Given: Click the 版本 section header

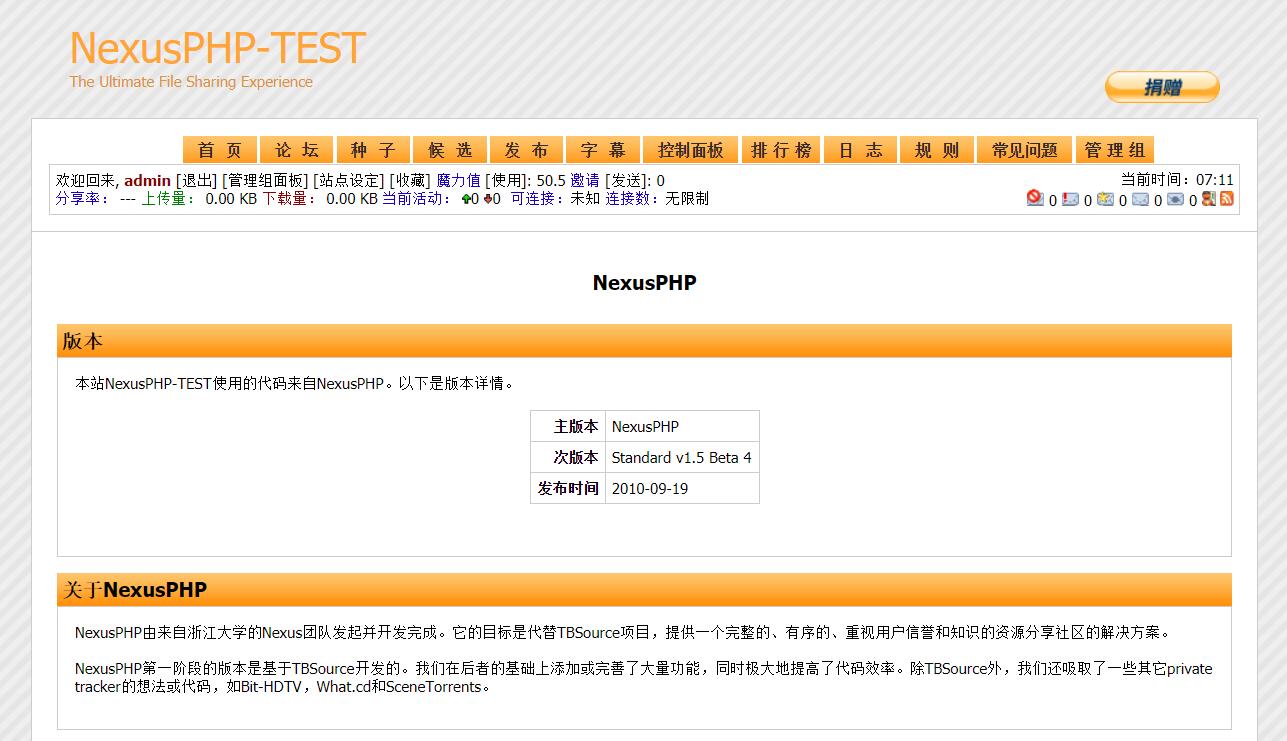Looking at the screenshot, I should click(644, 341).
